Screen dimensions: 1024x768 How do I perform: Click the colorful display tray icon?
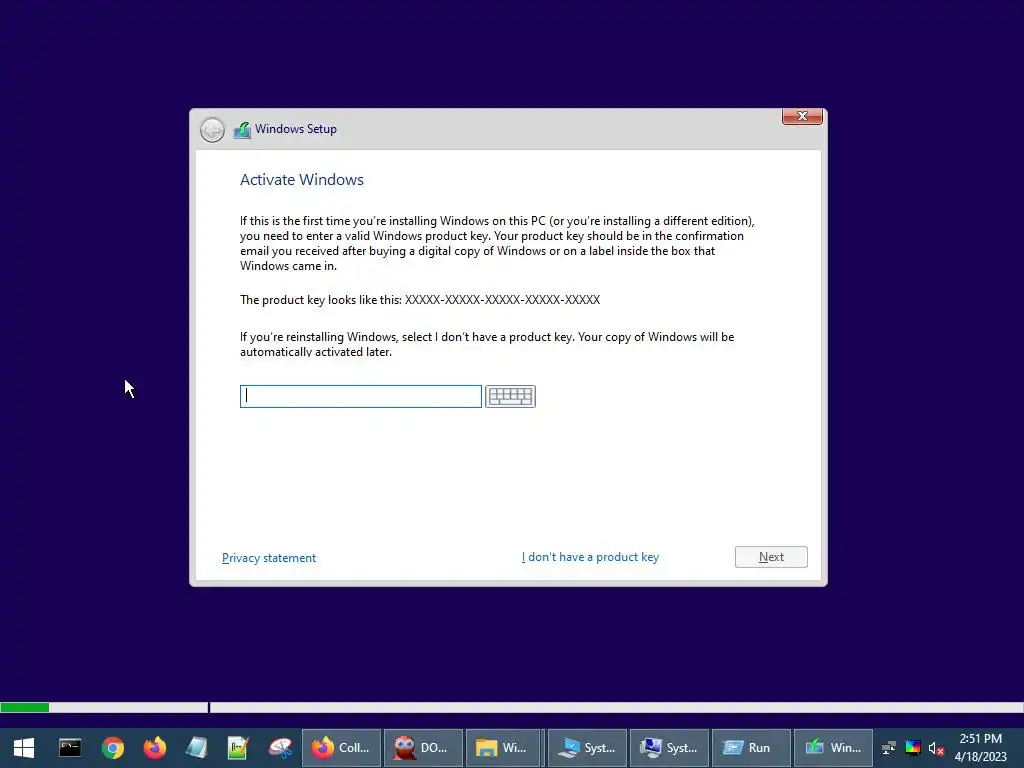tap(913, 748)
